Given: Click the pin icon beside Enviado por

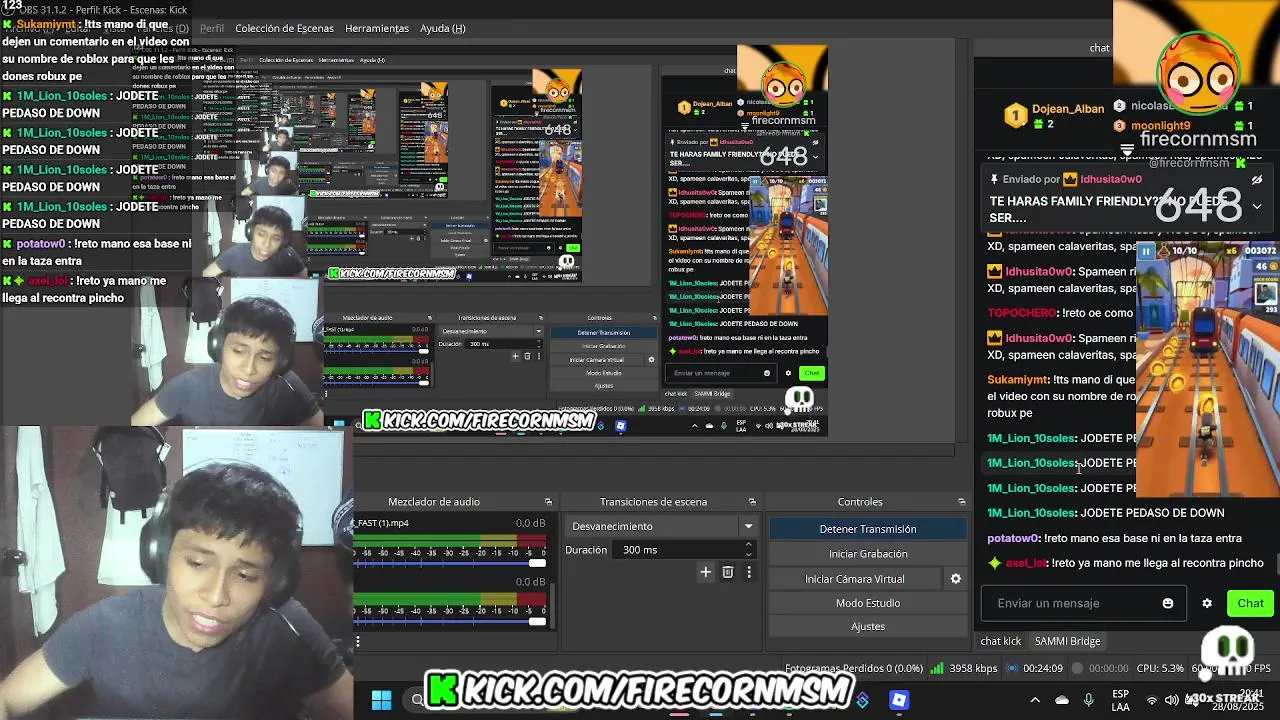Looking at the screenshot, I should 994,179.
